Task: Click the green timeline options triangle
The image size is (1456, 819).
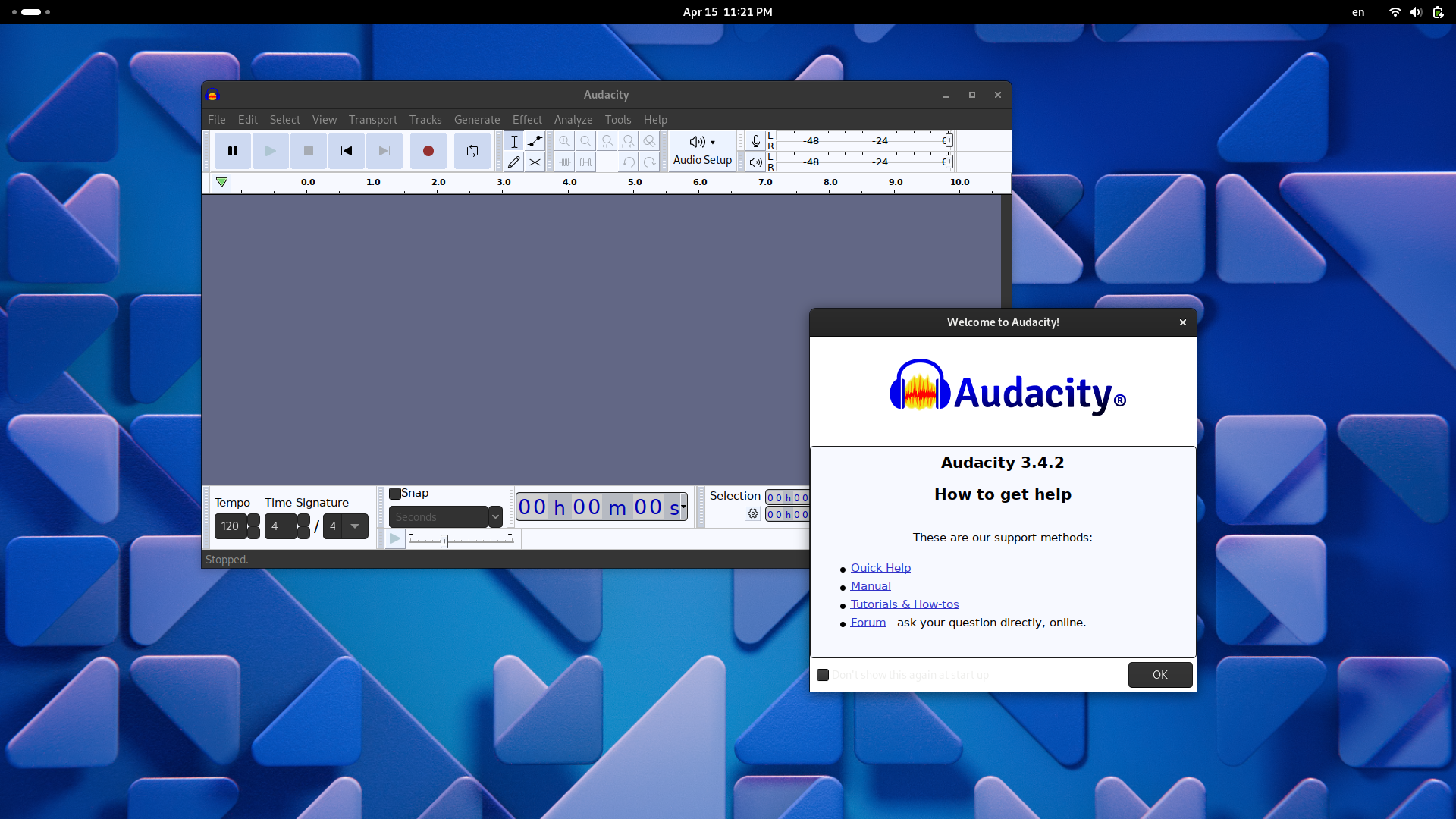Action: [x=221, y=182]
